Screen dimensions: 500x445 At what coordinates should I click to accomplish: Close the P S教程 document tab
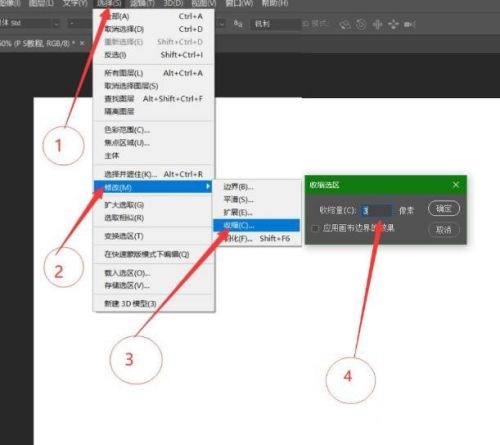[x=82, y=43]
